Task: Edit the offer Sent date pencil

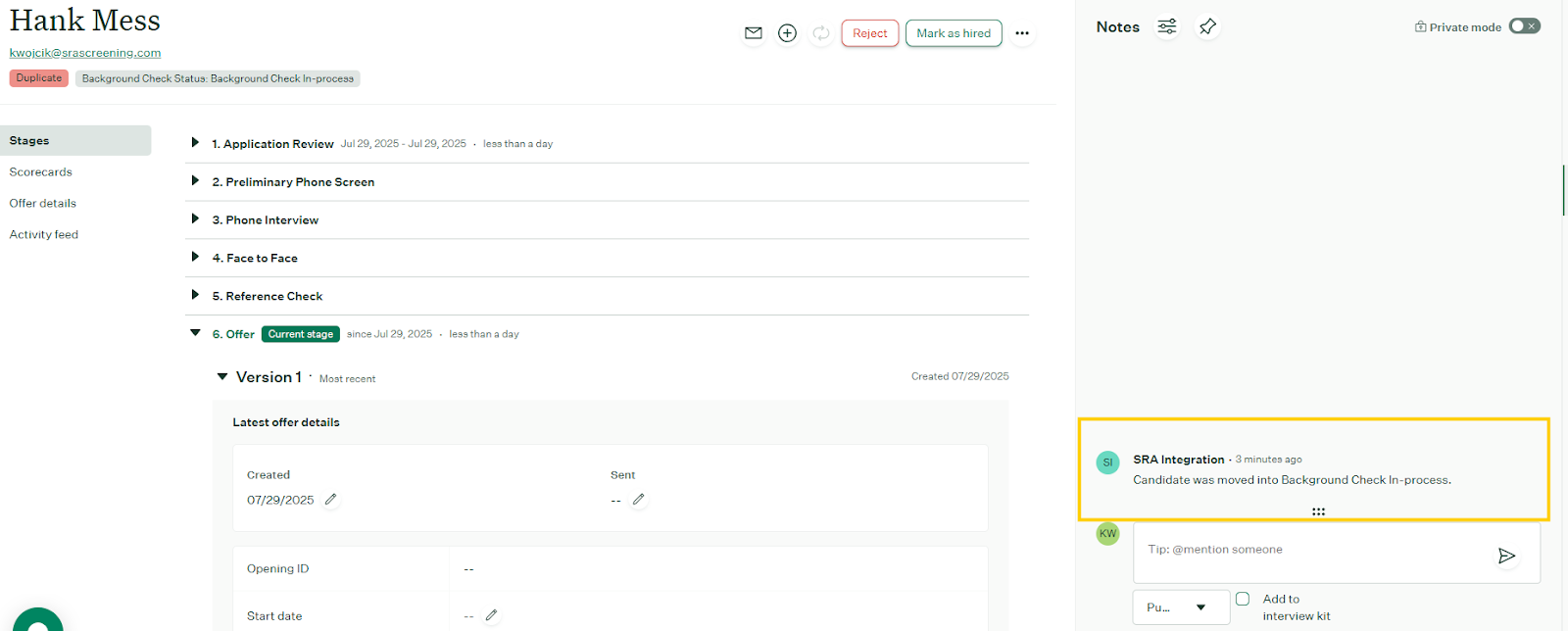Action: pyautogui.click(x=639, y=500)
